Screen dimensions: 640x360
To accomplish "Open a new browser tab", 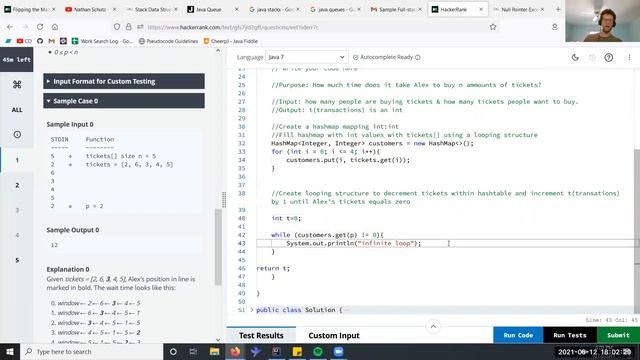I will pos(558,9).
